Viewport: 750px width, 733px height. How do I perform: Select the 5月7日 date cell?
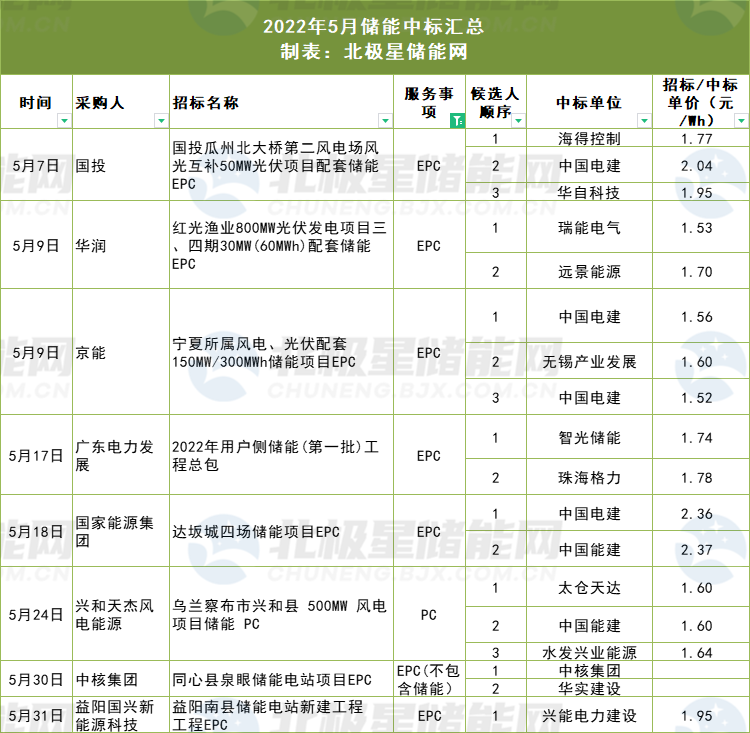[35, 165]
